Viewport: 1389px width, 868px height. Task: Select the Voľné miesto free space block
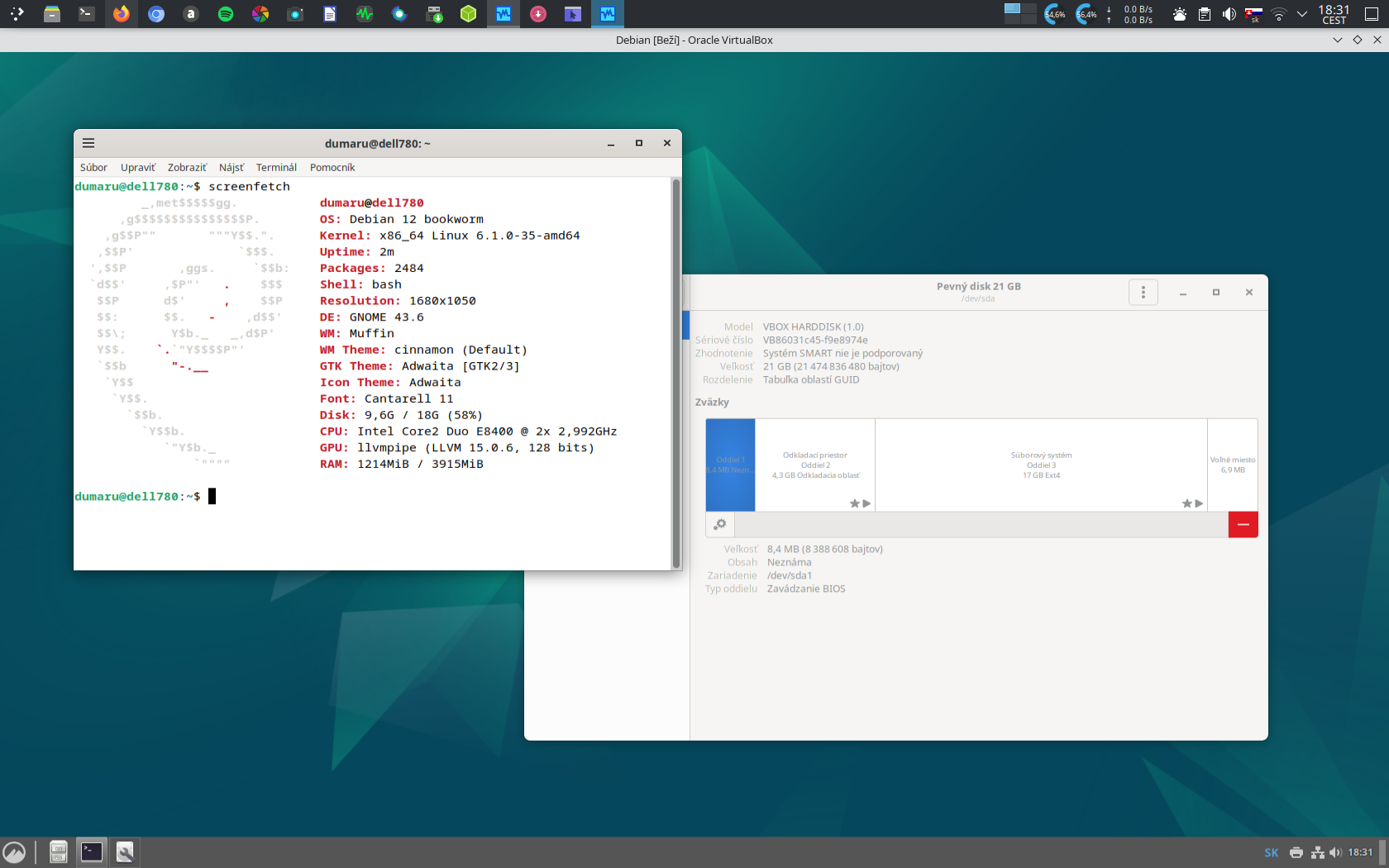(x=1233, y=465)
